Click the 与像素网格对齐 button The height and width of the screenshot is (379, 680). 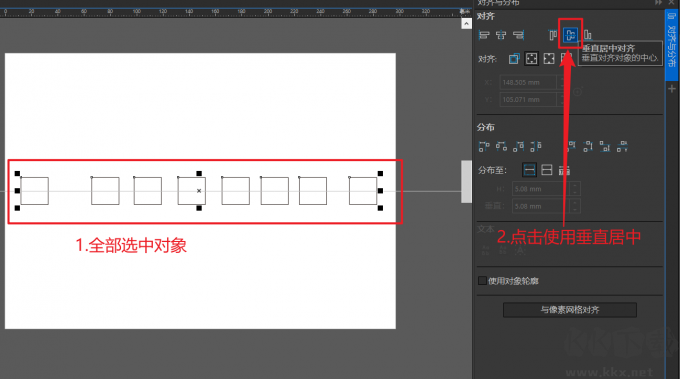(x=570, y=310)
